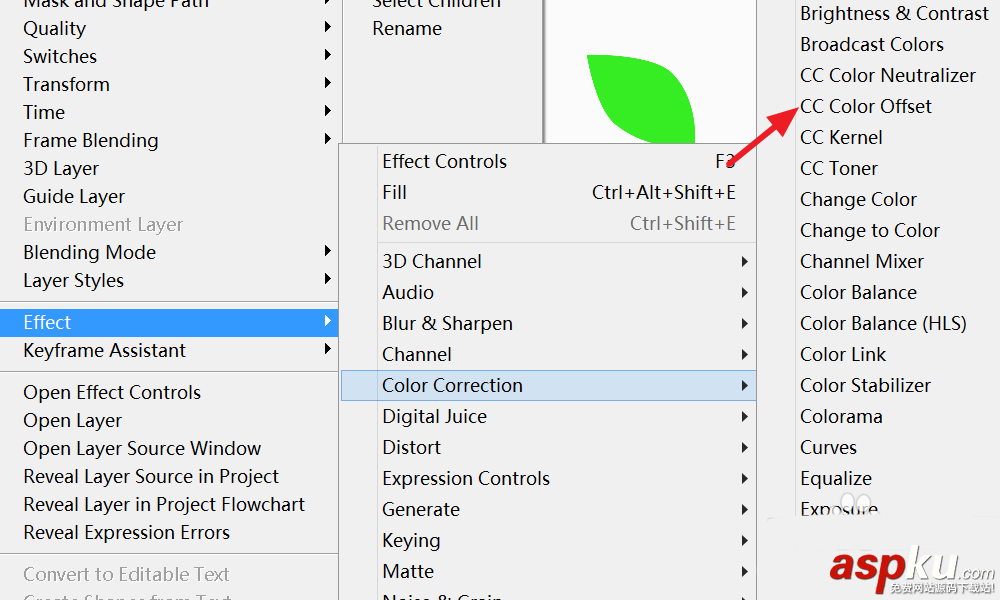The width and height of the screenshot is (1000, 600).
Task: Choose the Curves effect
Action: coord(828,447)
